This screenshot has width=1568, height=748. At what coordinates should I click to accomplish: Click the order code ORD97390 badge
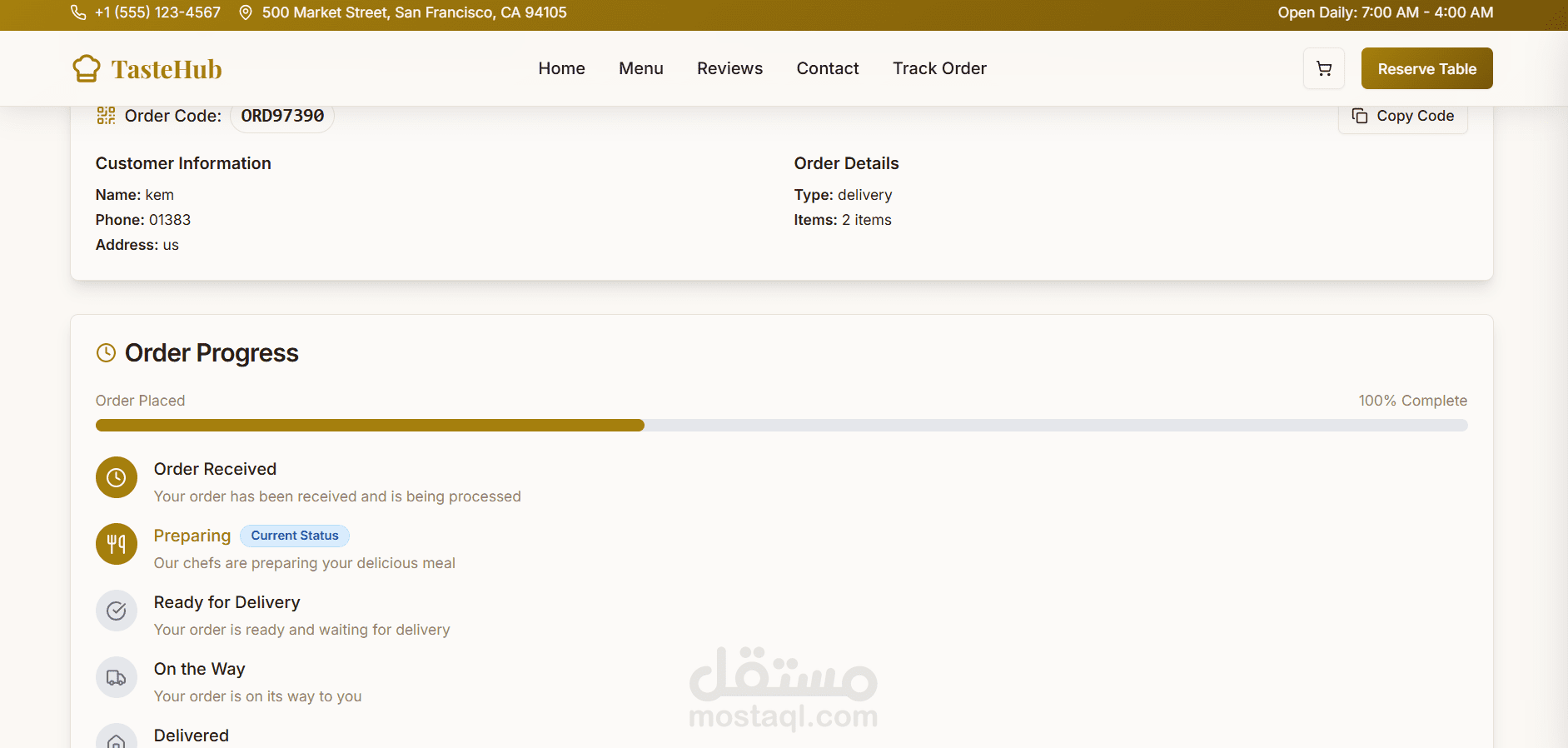(x=282, y=116)
